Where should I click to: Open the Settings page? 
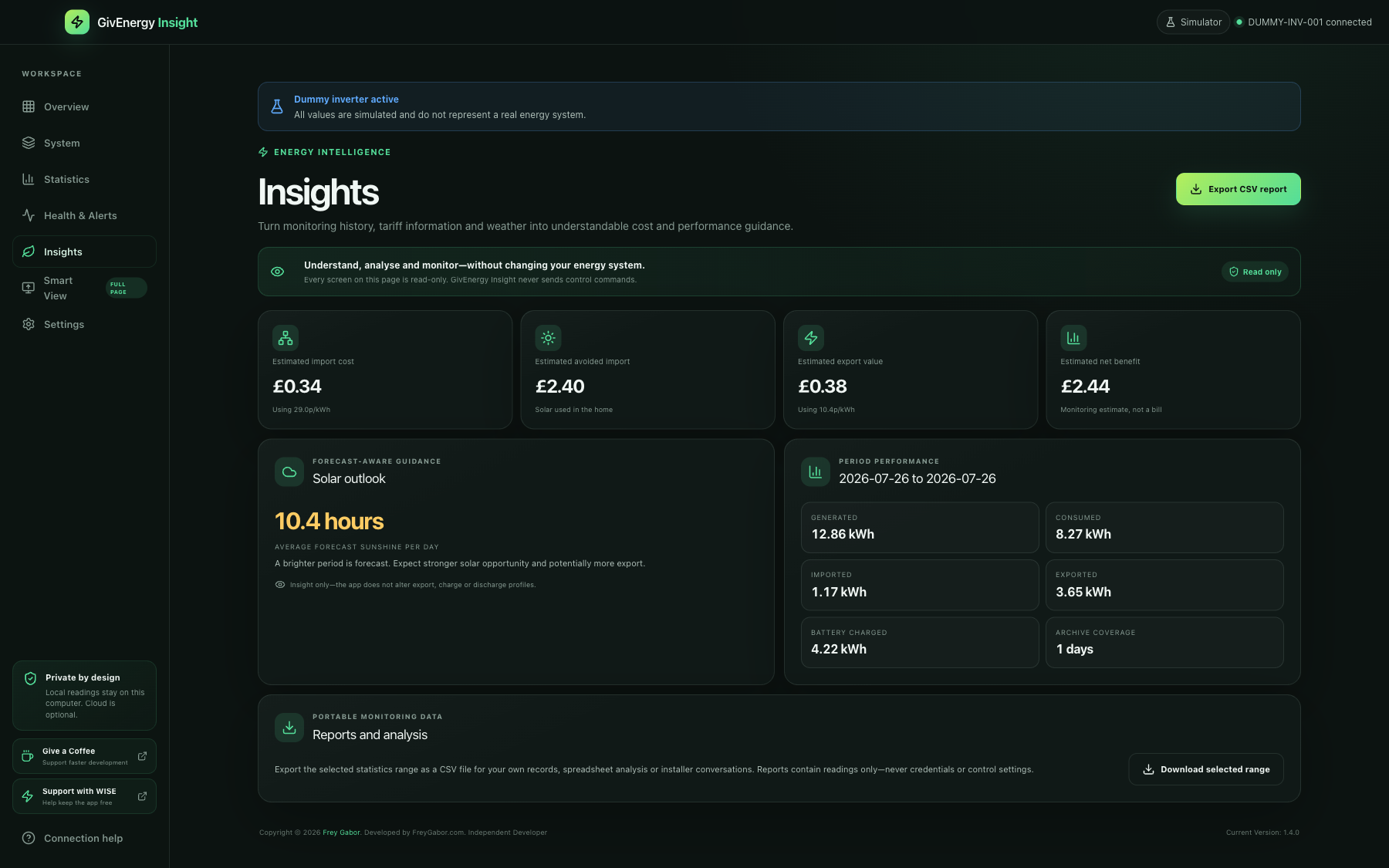point(84,324)
